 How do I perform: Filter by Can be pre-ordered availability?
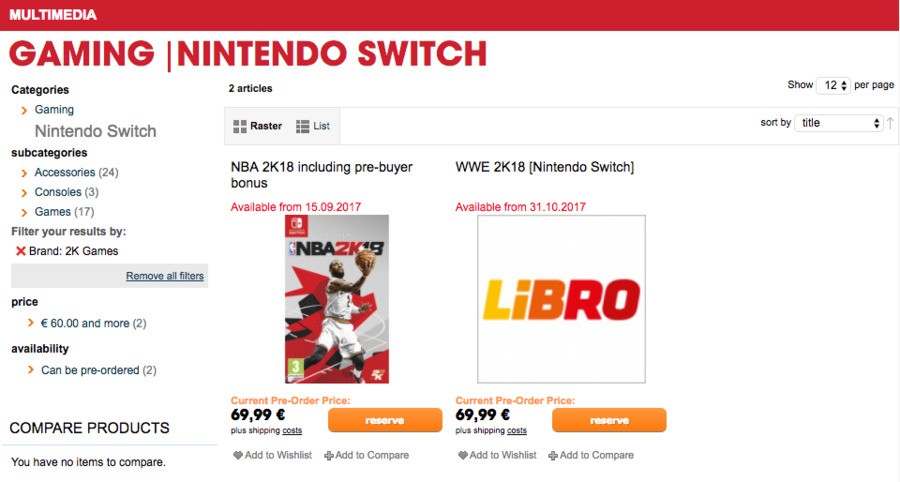coord(90,370)
